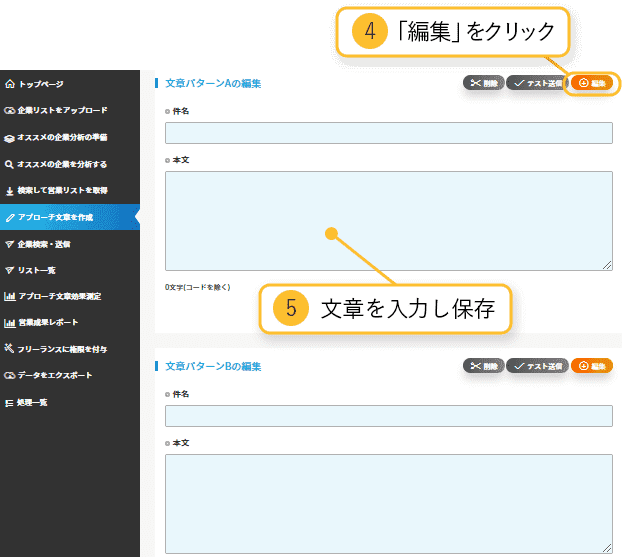
Task: Click the resize handle of パターンA 本文 area
Action: (x=607, y=265)
